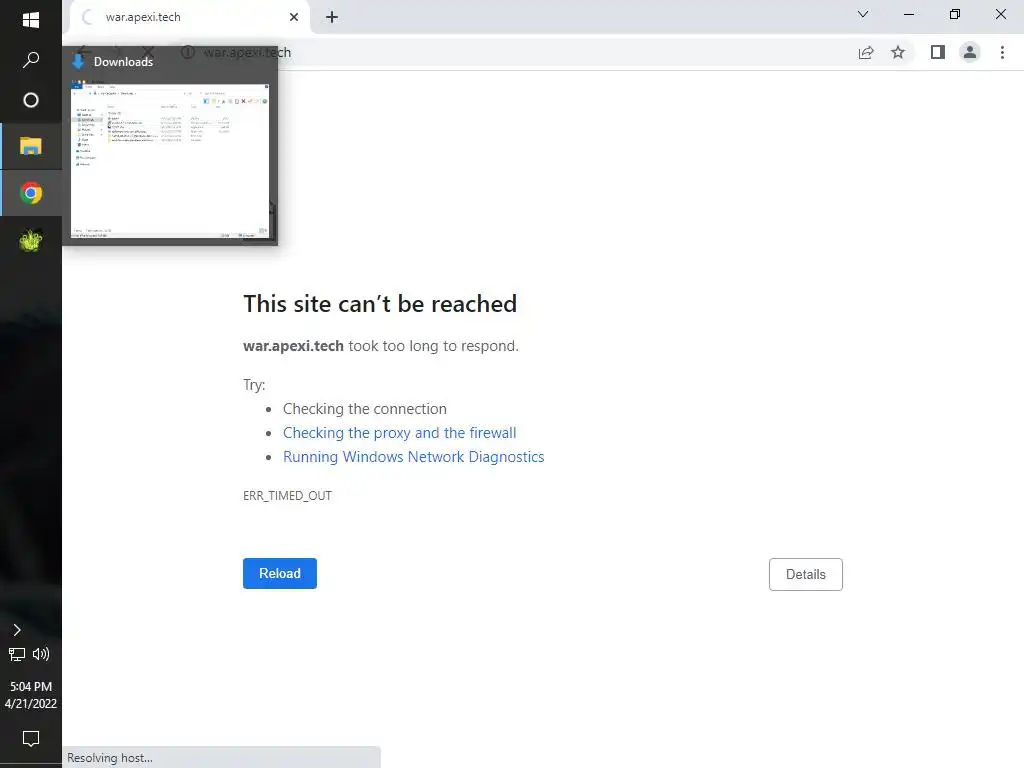Screen dimensions: 1024x768
Task: Bookmark this tab with the star icon
Action: [898, 52]
